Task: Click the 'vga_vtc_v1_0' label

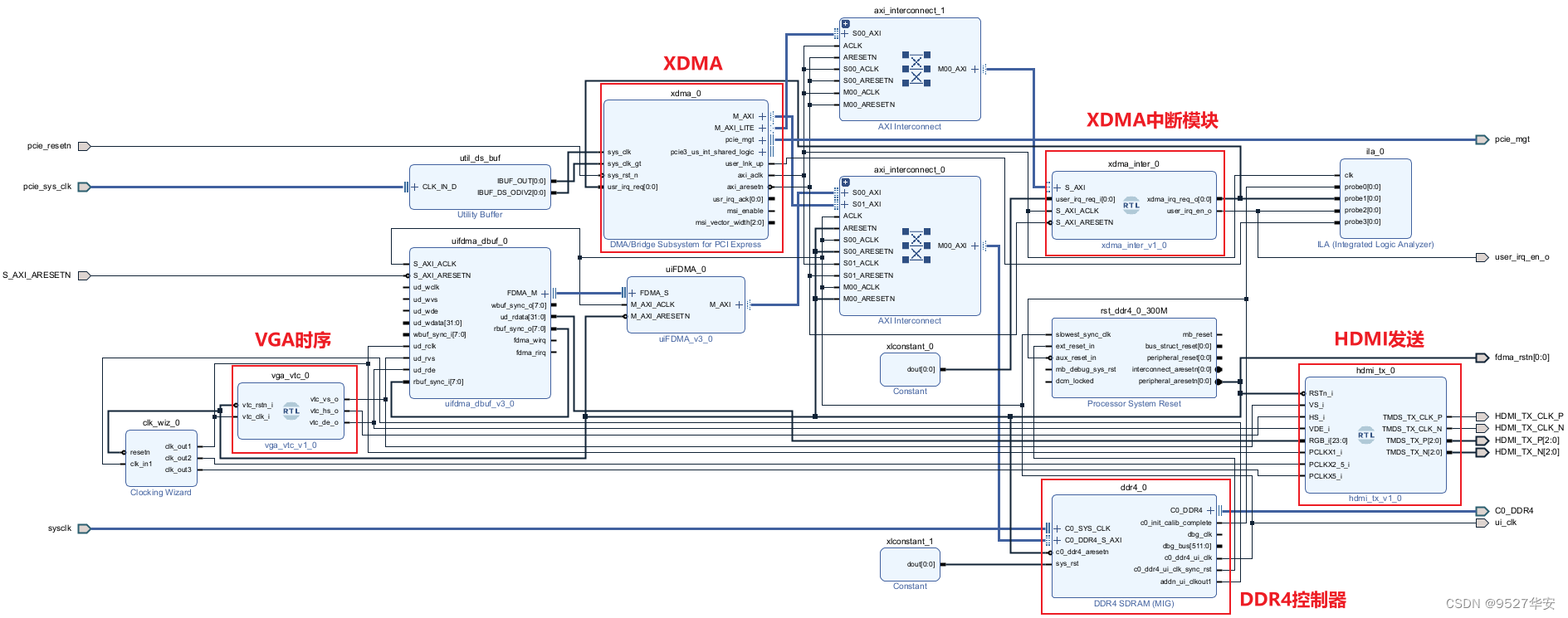Action: point(291,445)
